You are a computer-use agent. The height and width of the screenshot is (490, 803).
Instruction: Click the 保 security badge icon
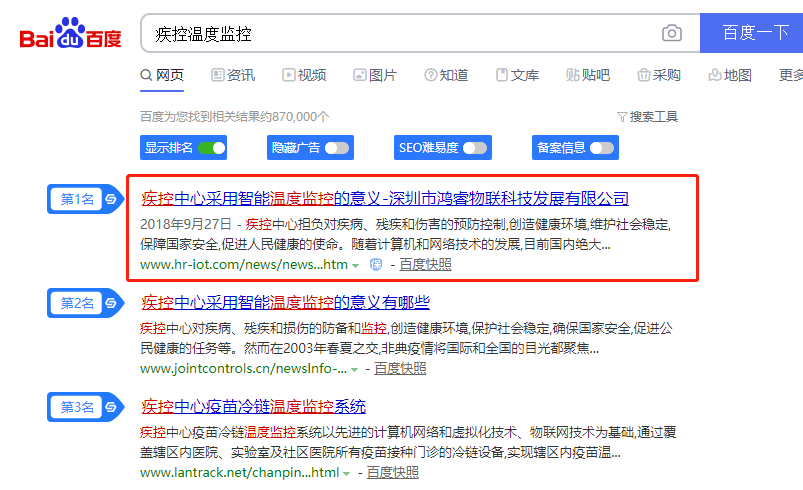click(376, 265)
